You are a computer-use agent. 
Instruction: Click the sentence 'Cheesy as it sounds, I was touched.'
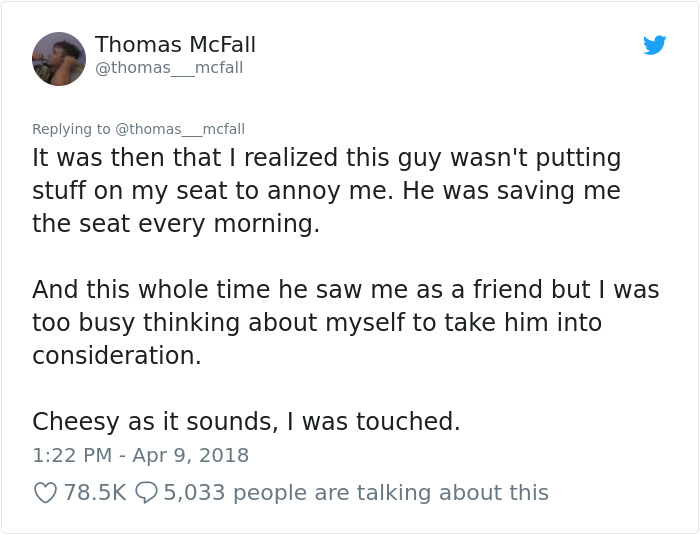[x=246, y=422]
